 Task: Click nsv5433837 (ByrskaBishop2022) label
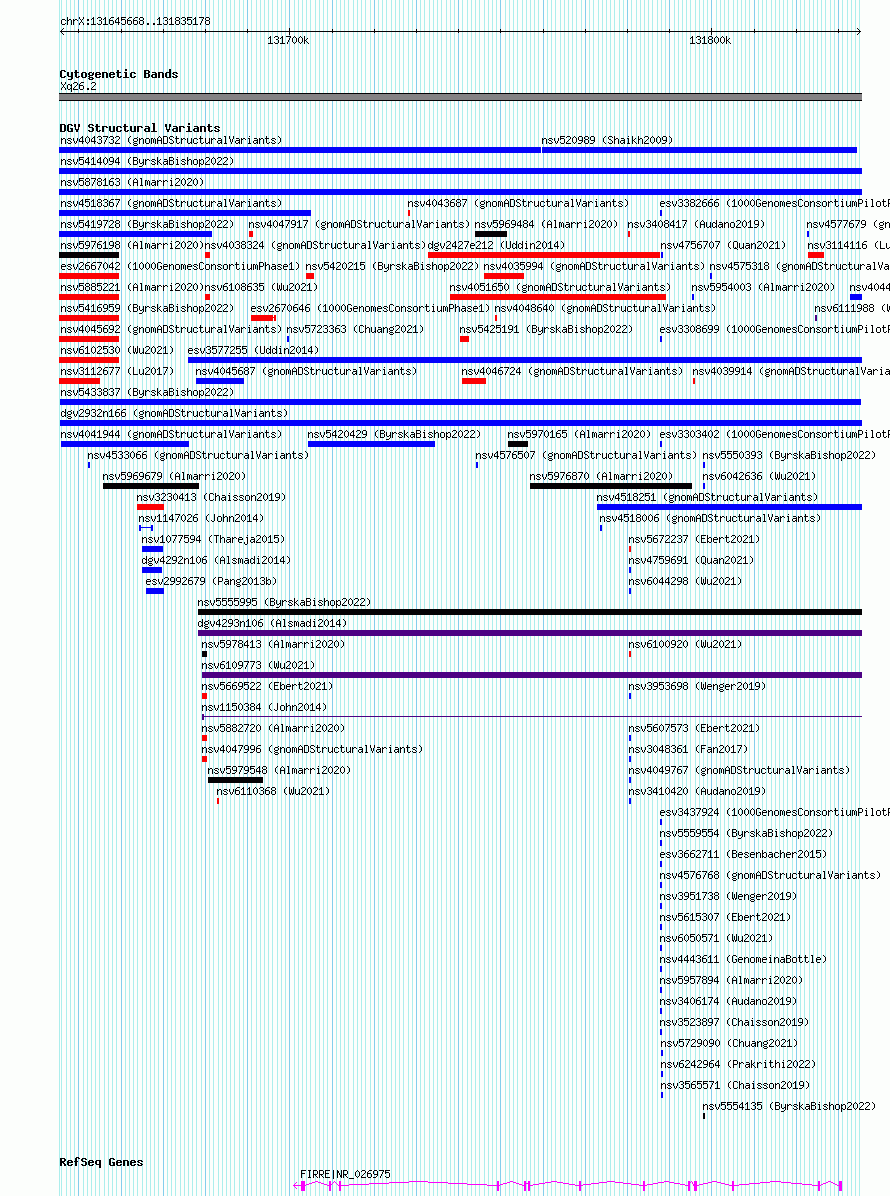click(147, 392)
